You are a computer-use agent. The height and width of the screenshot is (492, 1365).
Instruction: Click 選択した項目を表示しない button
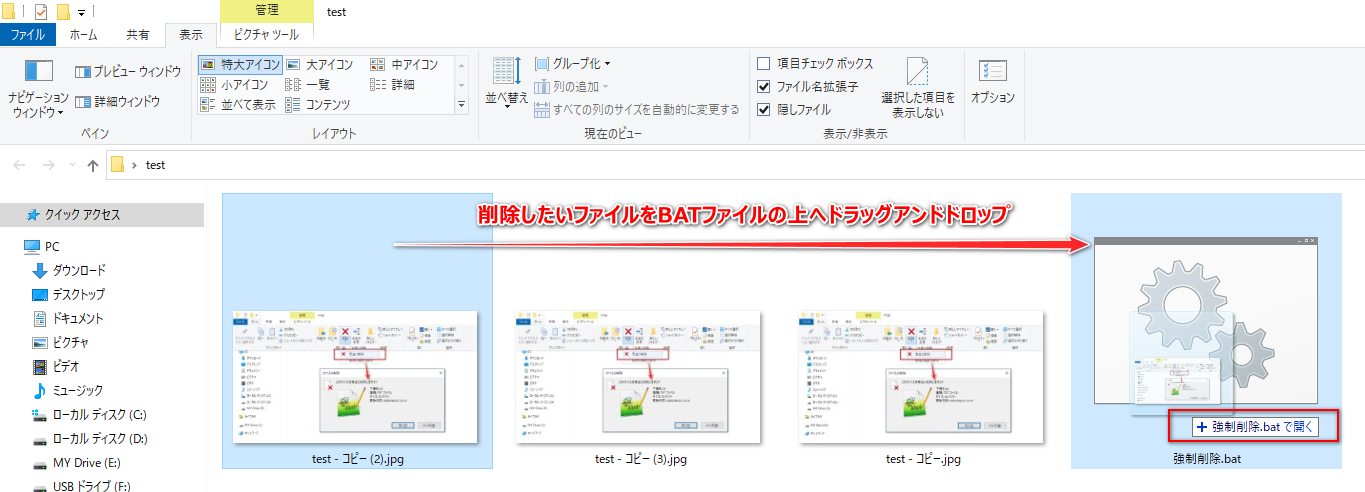918,88
